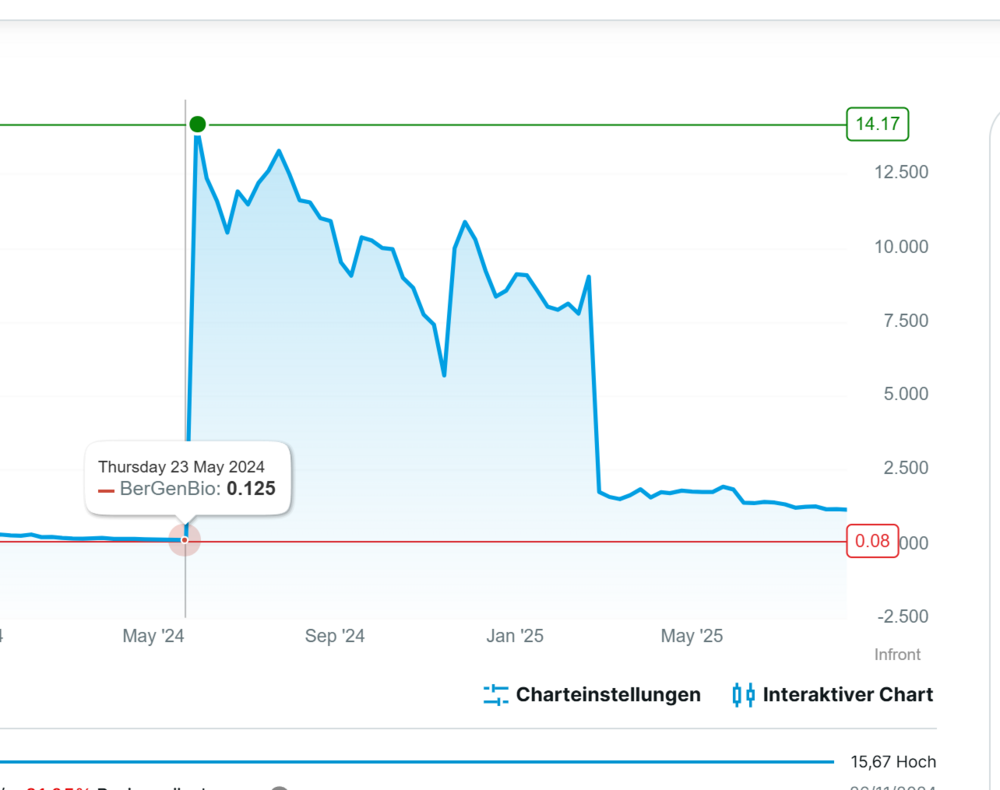
Task: Click the green 14.17 high price label
Action: (877, 124)
